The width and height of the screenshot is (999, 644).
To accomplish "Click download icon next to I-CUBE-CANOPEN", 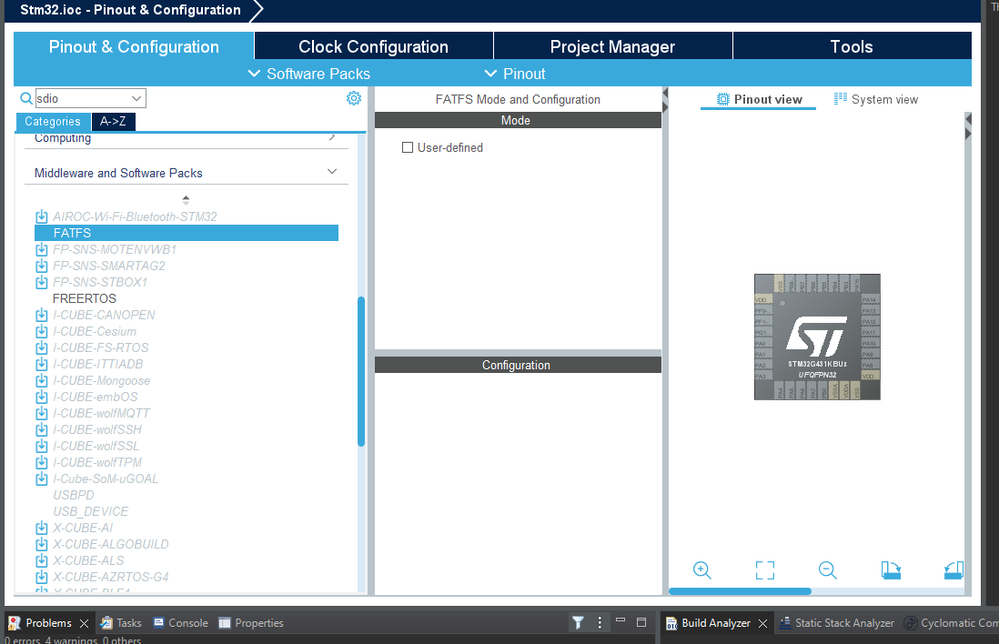I will pyautogui.click(x=41, y=315).
